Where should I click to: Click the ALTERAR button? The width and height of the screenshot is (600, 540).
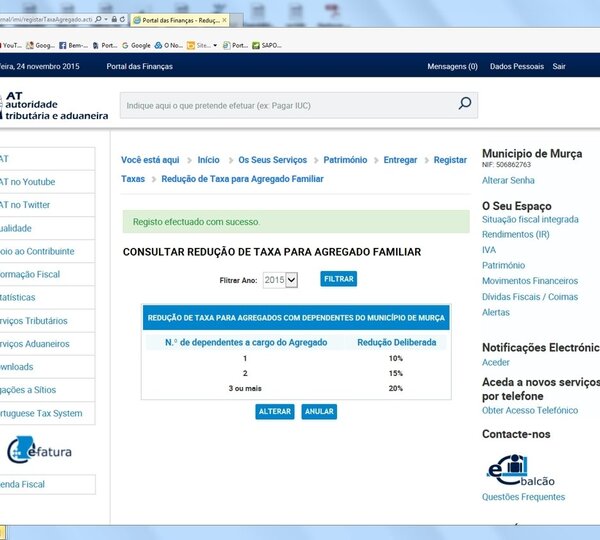(x=274, y=412)
